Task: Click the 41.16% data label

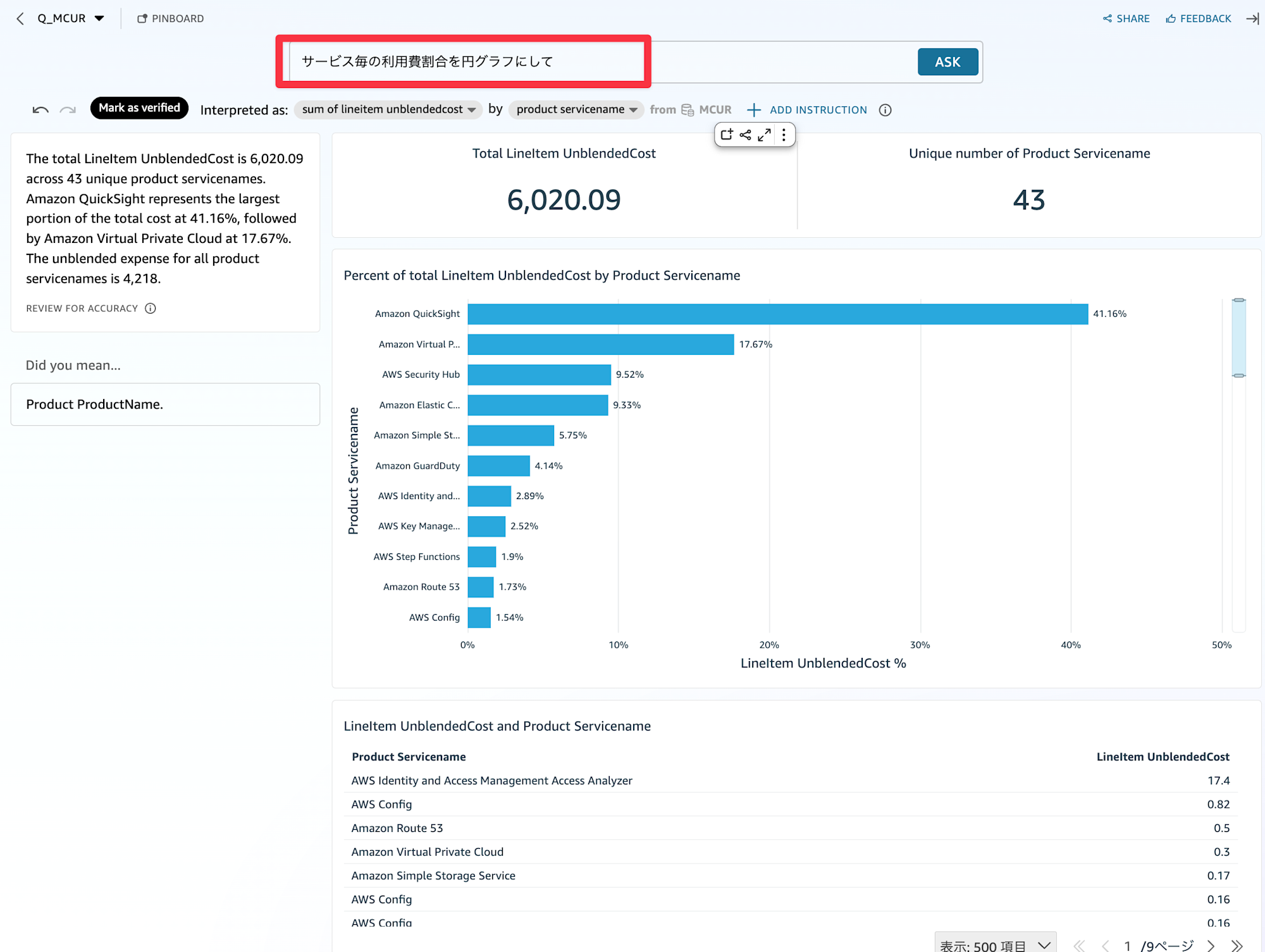Action: pos(1110,314)
